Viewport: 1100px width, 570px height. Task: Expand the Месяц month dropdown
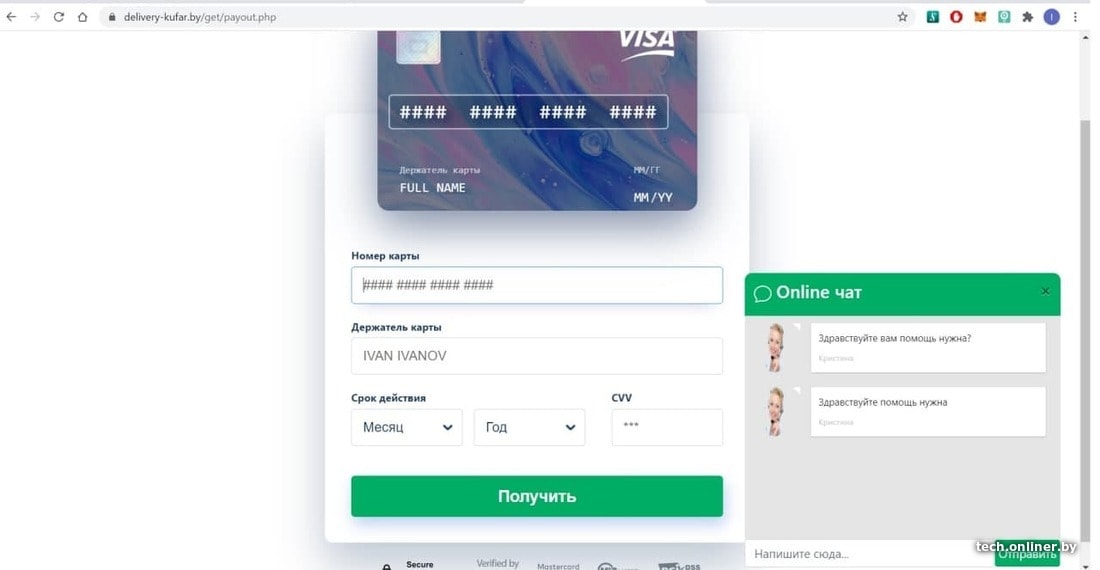[407, 427]
